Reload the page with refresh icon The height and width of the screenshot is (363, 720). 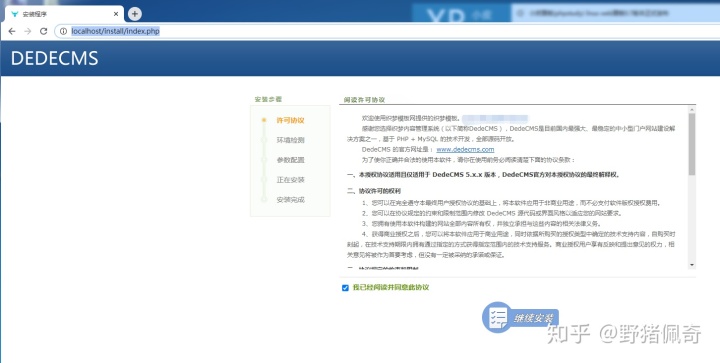(44, 31)
